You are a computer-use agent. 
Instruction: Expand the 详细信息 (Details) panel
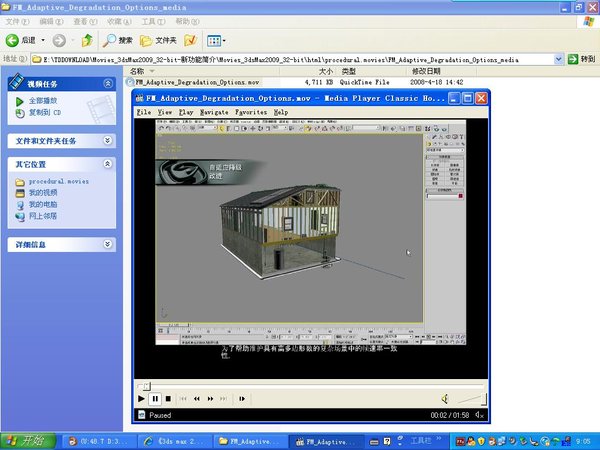point(107,244)
